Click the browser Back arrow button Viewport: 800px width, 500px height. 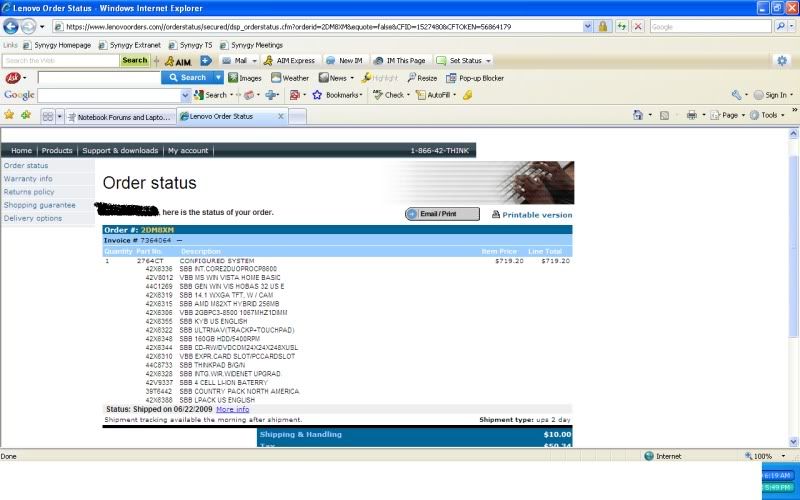point(11,27)
